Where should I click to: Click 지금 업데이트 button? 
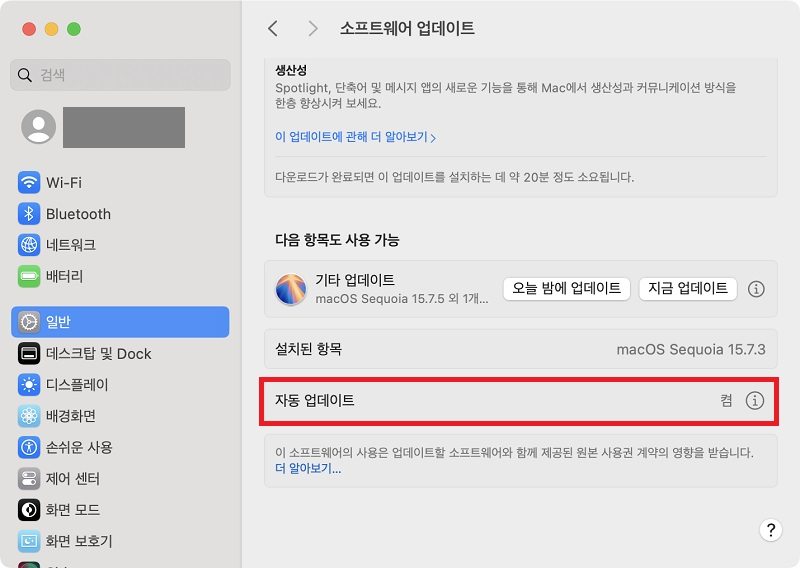pyautogui.click(x=688, y=288)
